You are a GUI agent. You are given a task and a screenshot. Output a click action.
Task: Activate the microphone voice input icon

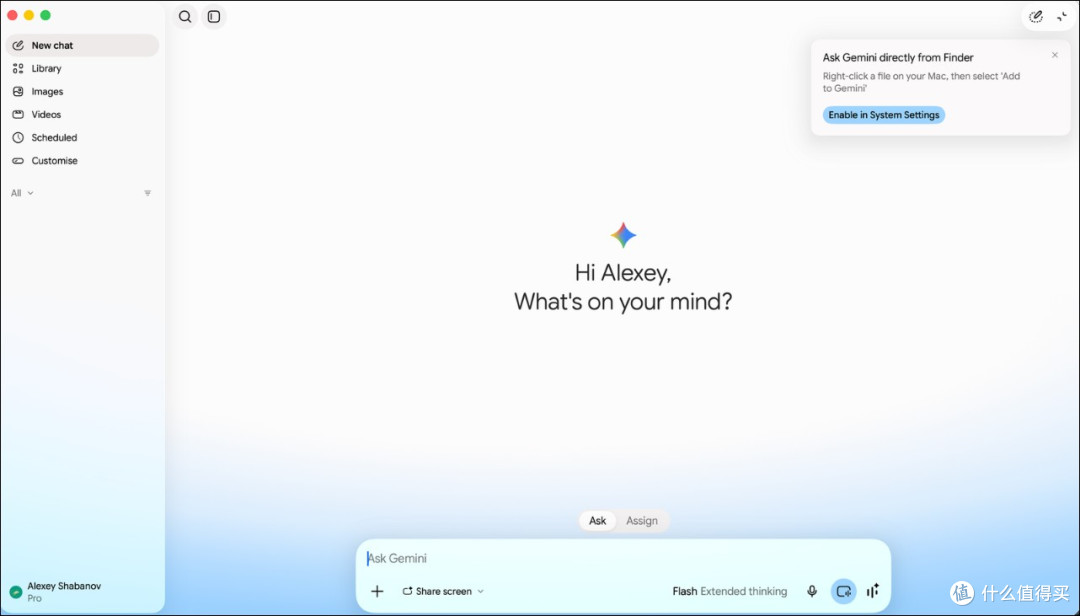tap(812, 591)
